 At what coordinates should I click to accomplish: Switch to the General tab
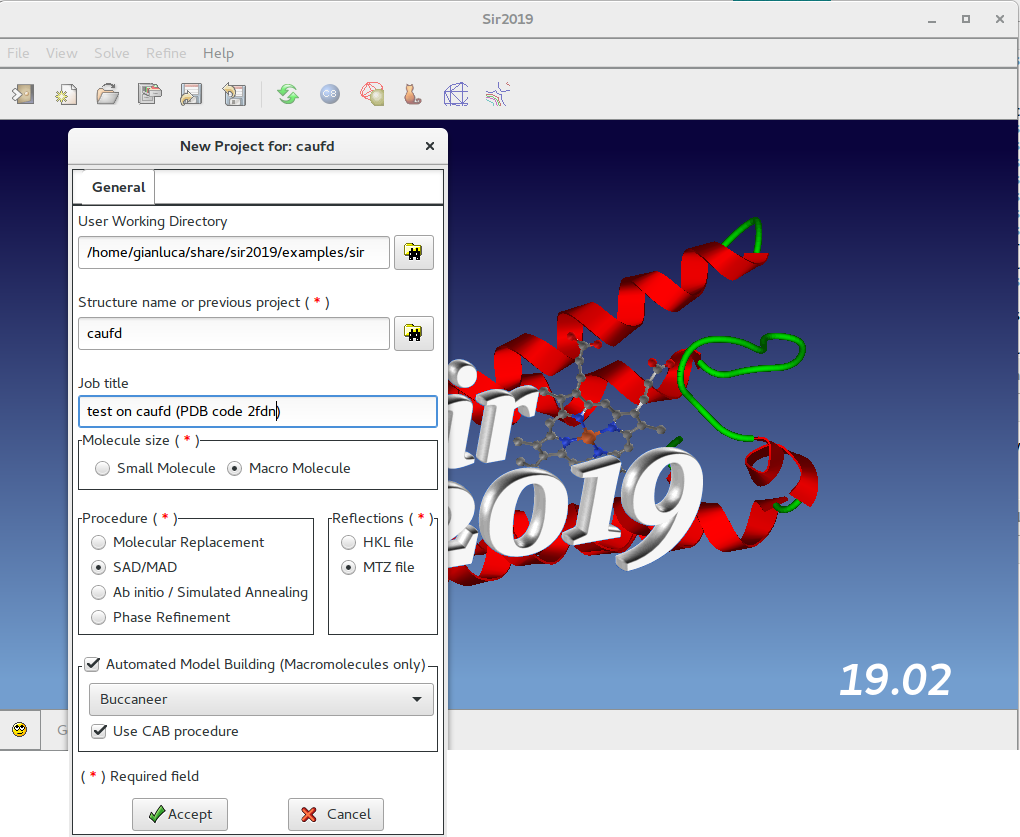pyautogui.click(x=118, y=187)
